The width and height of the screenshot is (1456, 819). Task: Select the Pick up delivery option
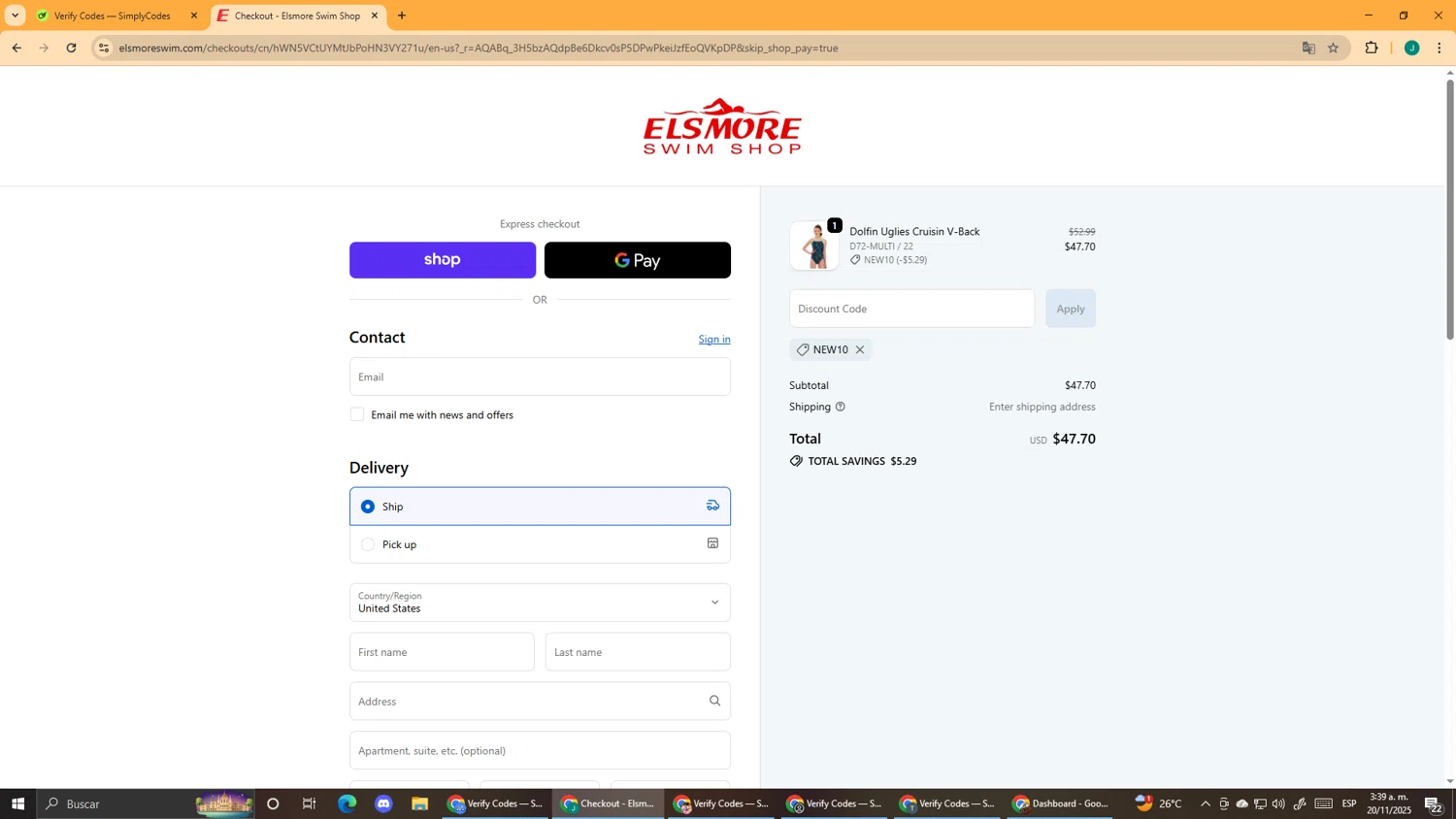(540, 544)
